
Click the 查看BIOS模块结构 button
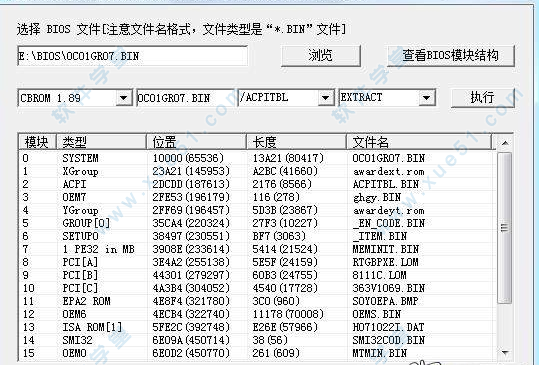(x=451, y=56)
